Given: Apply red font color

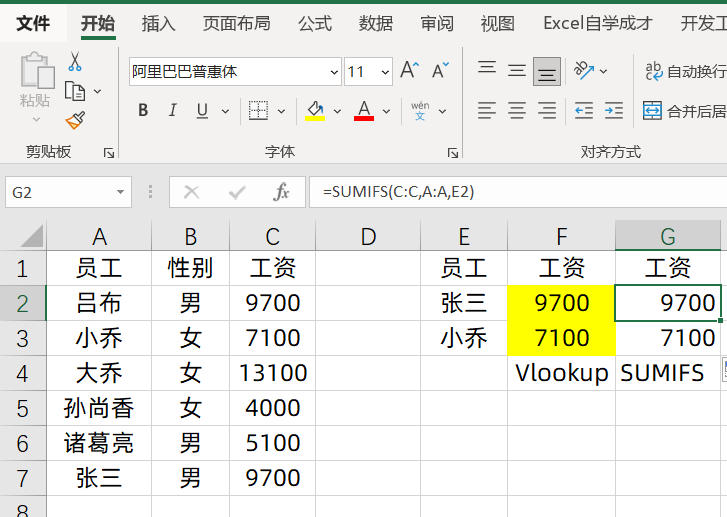Looking at the screenshot, I should tap(364, 111).
